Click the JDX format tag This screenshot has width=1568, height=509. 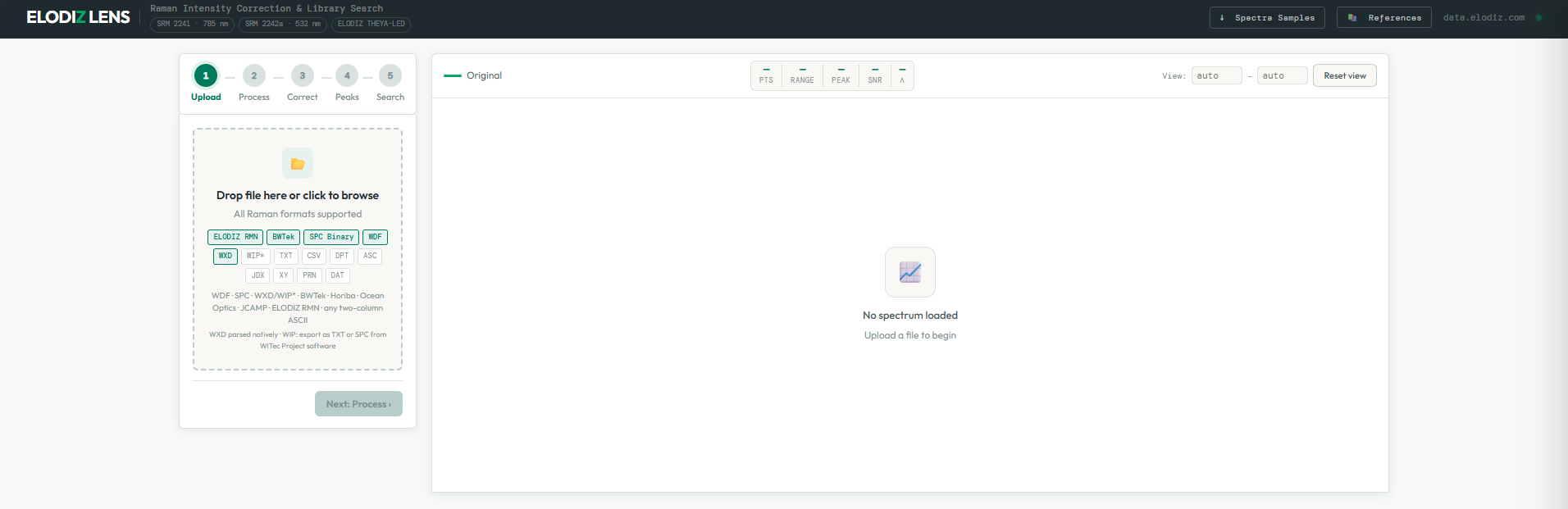(258, 275)
